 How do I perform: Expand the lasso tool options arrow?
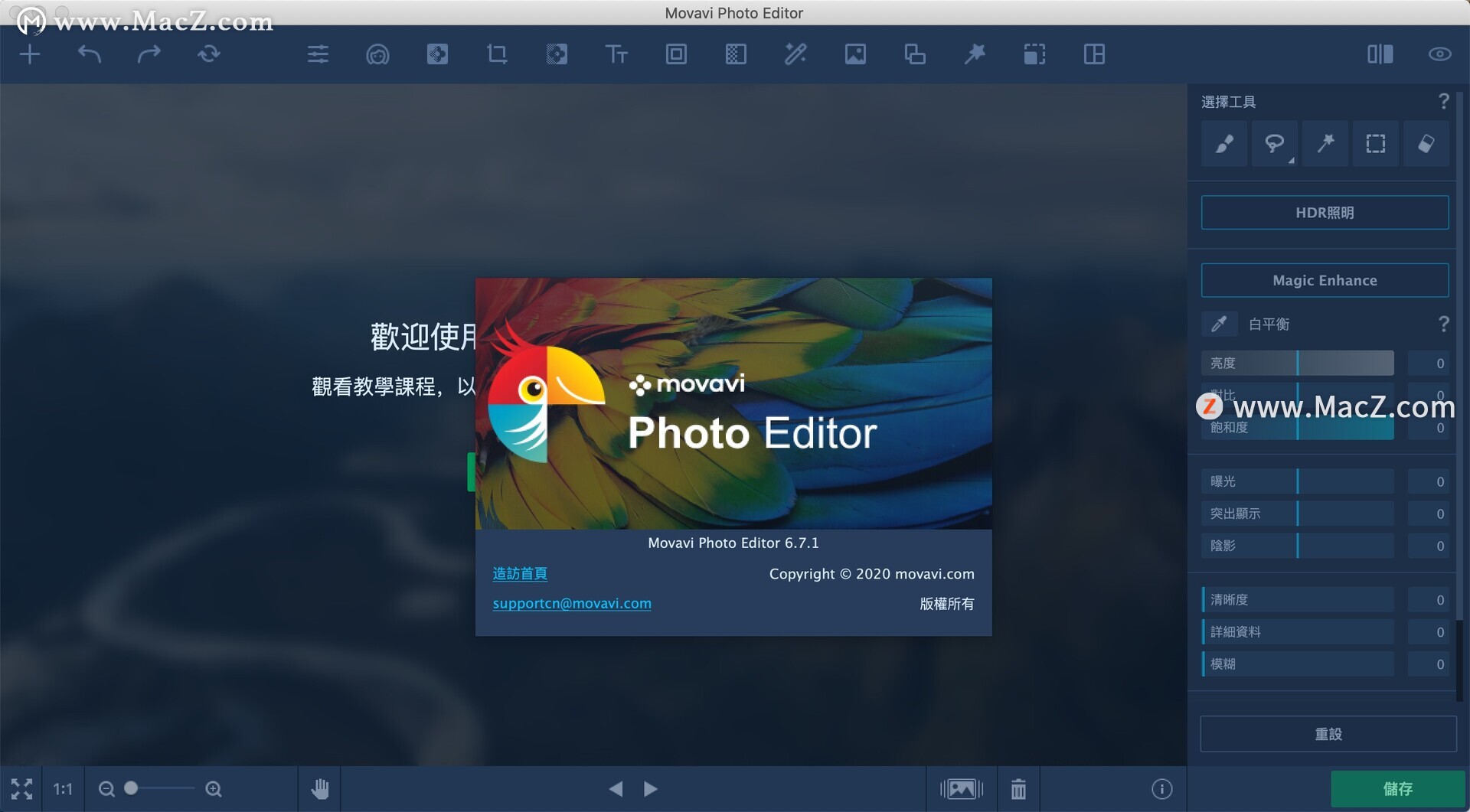point(1292,161)
